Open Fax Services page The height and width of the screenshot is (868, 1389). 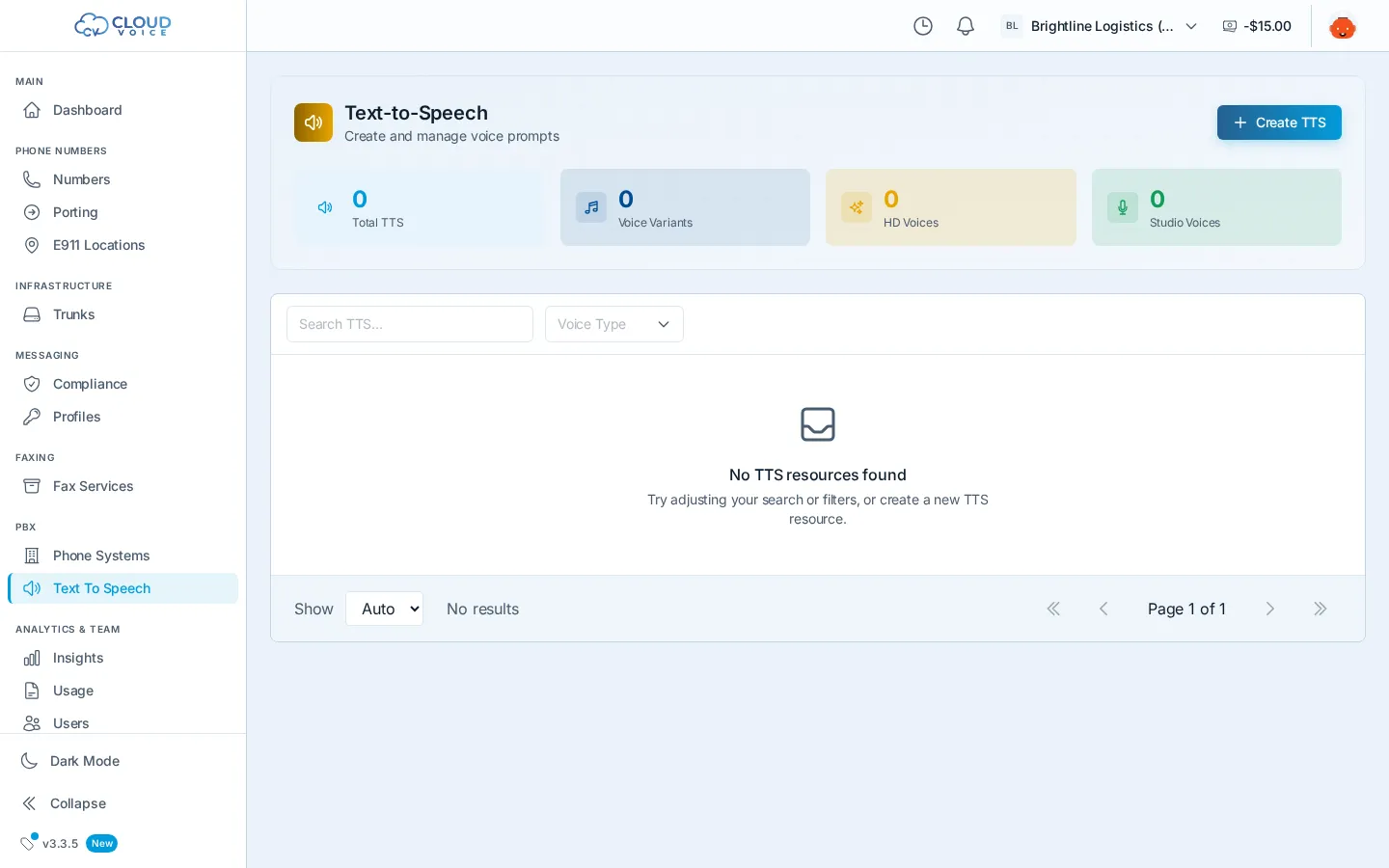click(123, 486)
